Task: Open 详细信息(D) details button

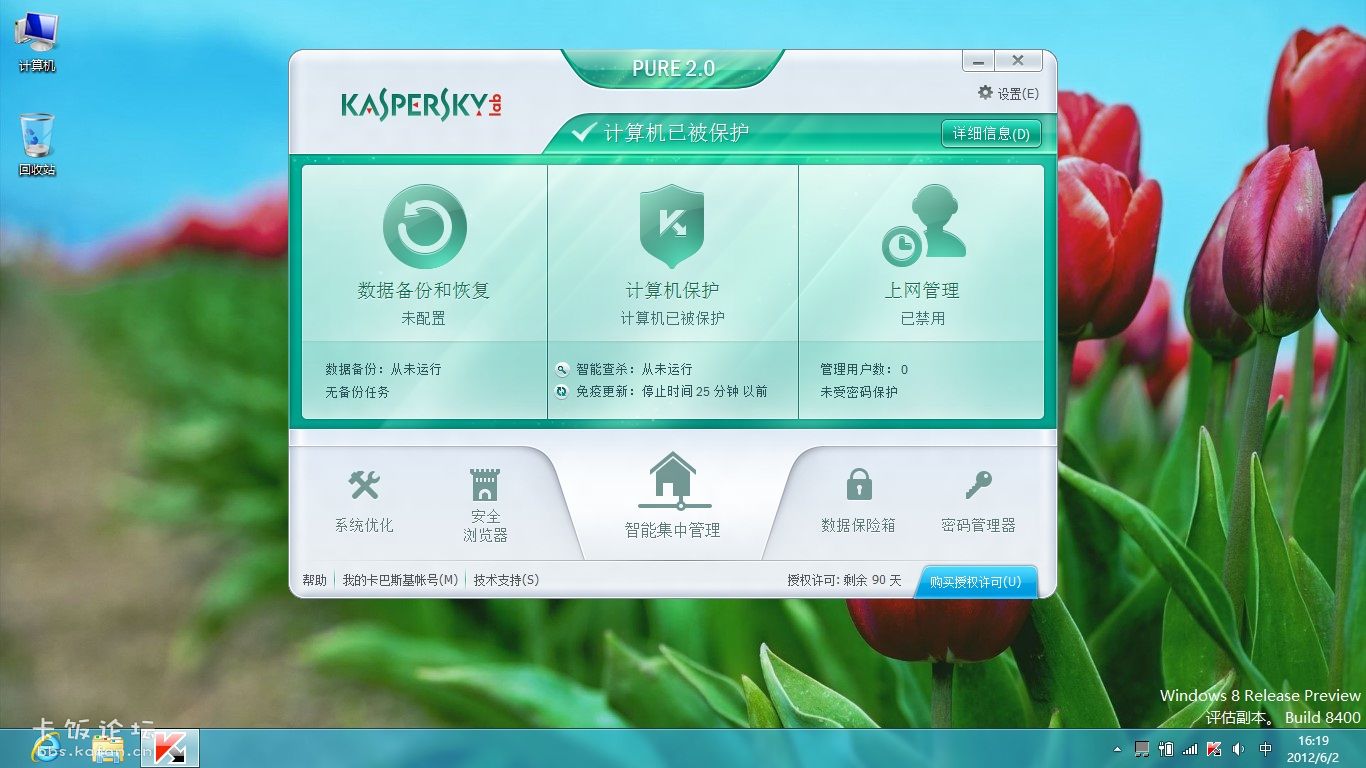Action: click(991, 133)
